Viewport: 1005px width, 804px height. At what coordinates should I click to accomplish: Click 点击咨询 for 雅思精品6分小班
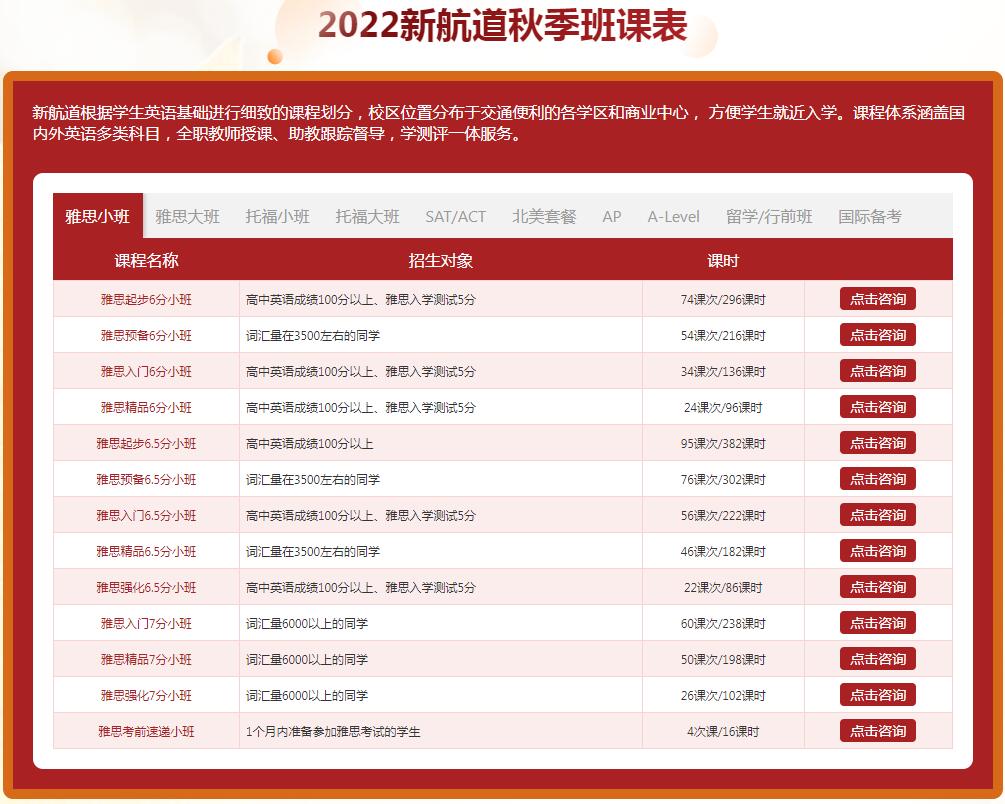coord(877,406)
